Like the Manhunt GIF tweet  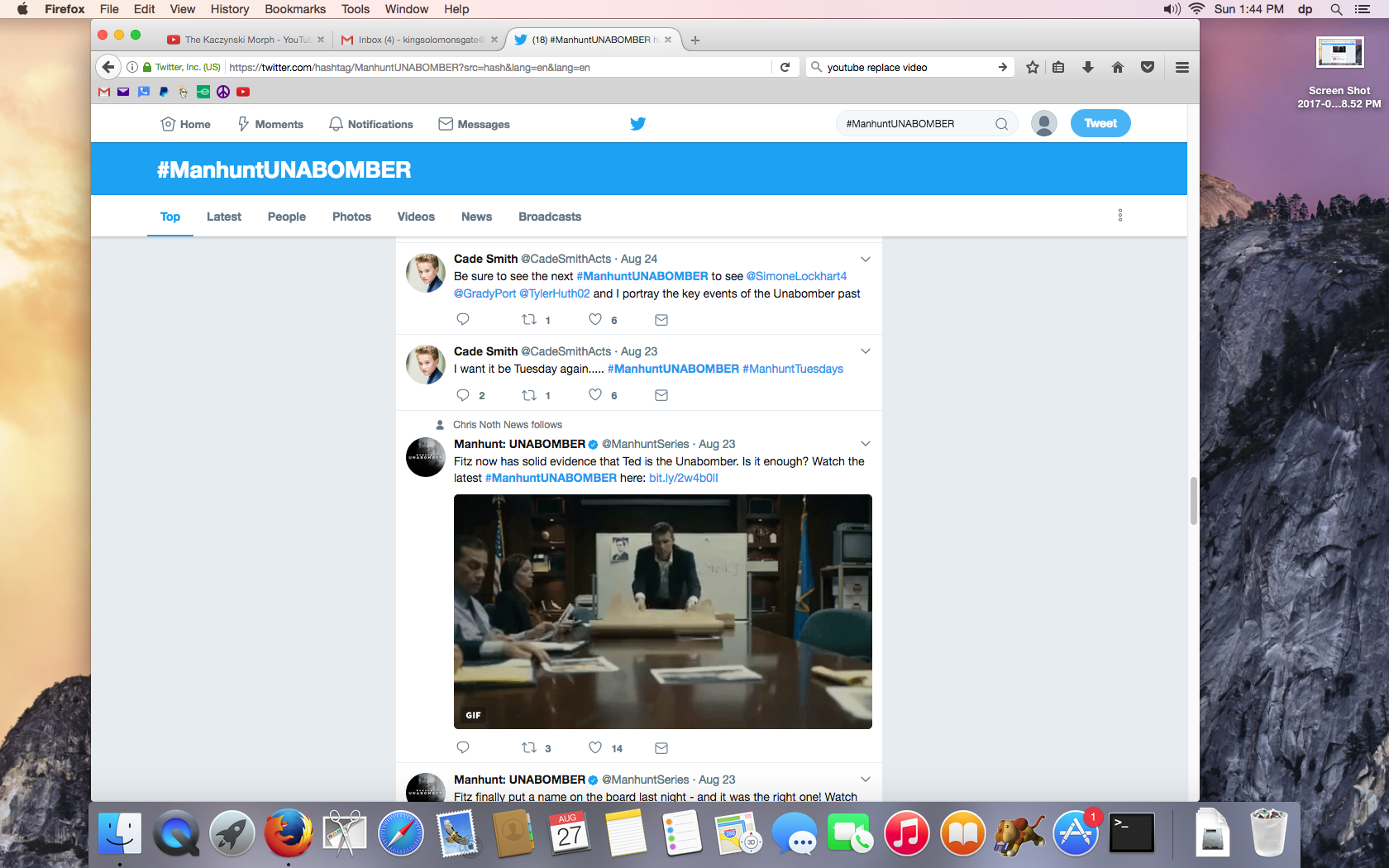(595, 747)
